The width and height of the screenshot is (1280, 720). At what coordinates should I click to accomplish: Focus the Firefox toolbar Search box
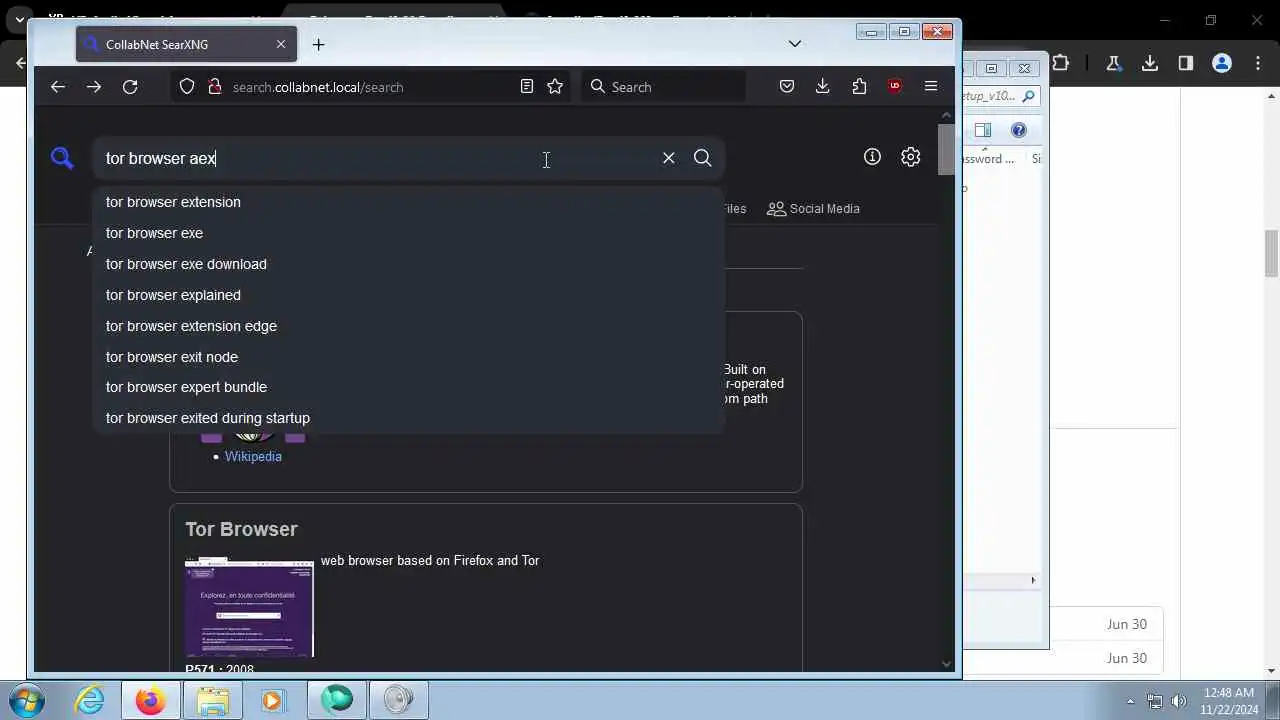(663, 87)
